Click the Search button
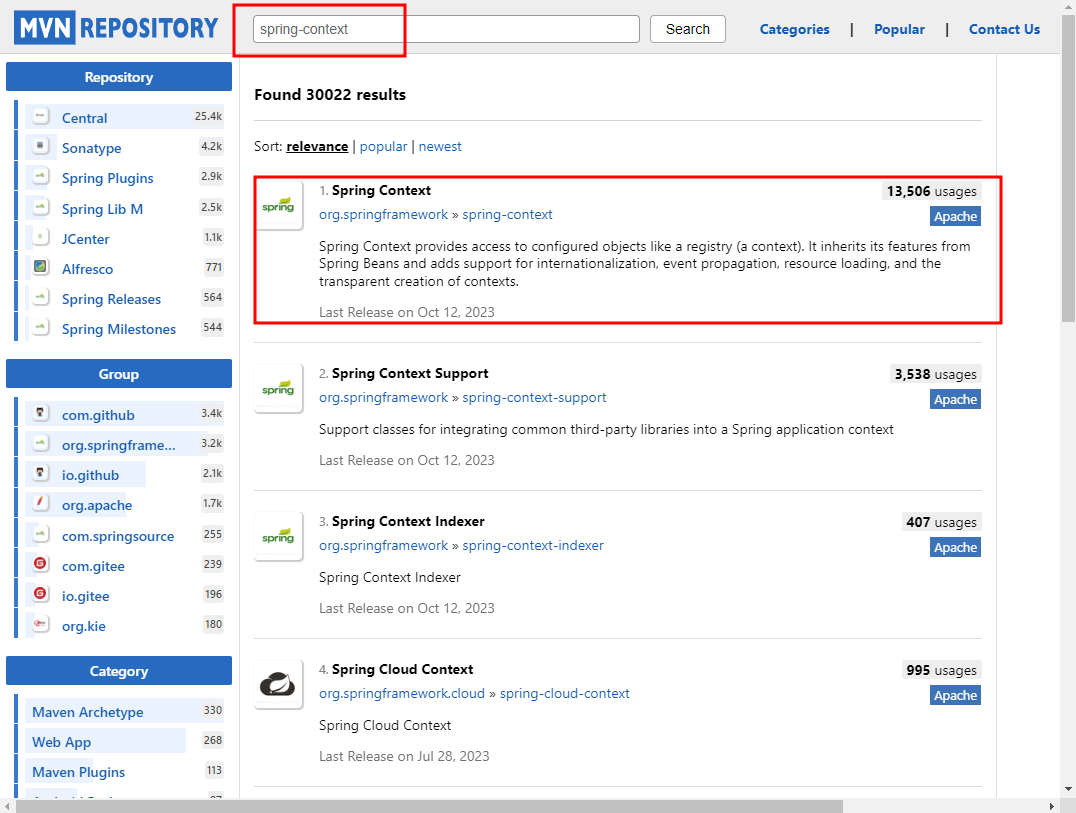The width and height of the screenshot is (1076, 813). (x=688, y=30)
